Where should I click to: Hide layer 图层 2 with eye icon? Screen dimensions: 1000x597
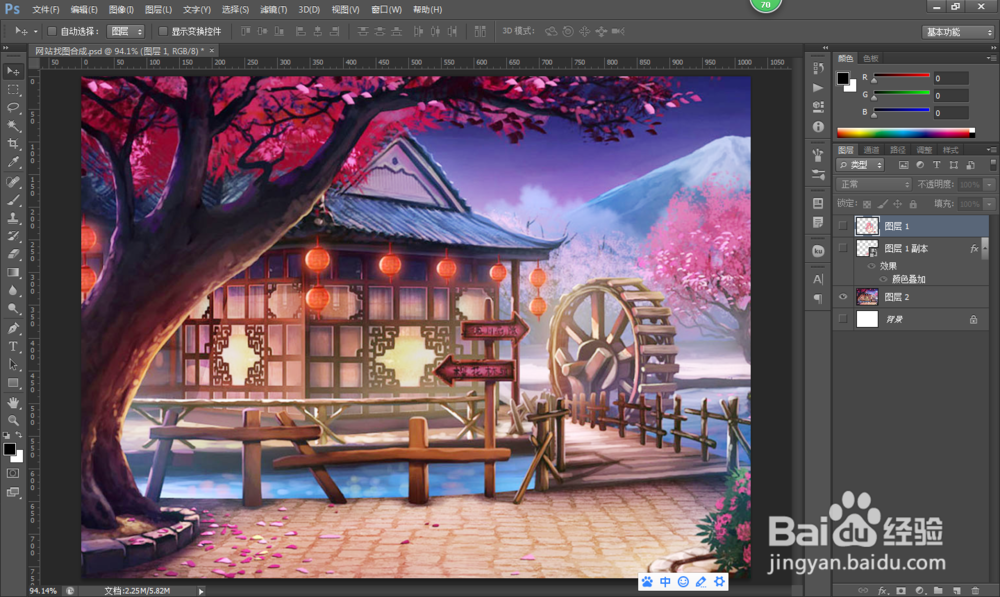tap(843, 297)
